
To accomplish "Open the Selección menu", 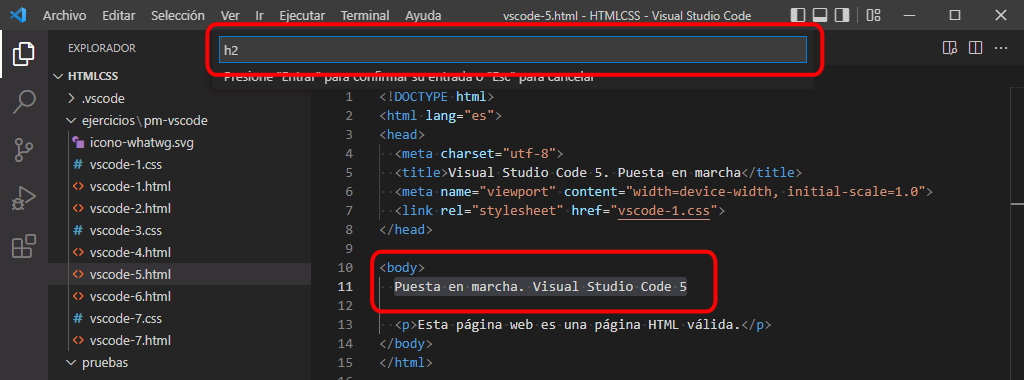I will pos(178,15).
